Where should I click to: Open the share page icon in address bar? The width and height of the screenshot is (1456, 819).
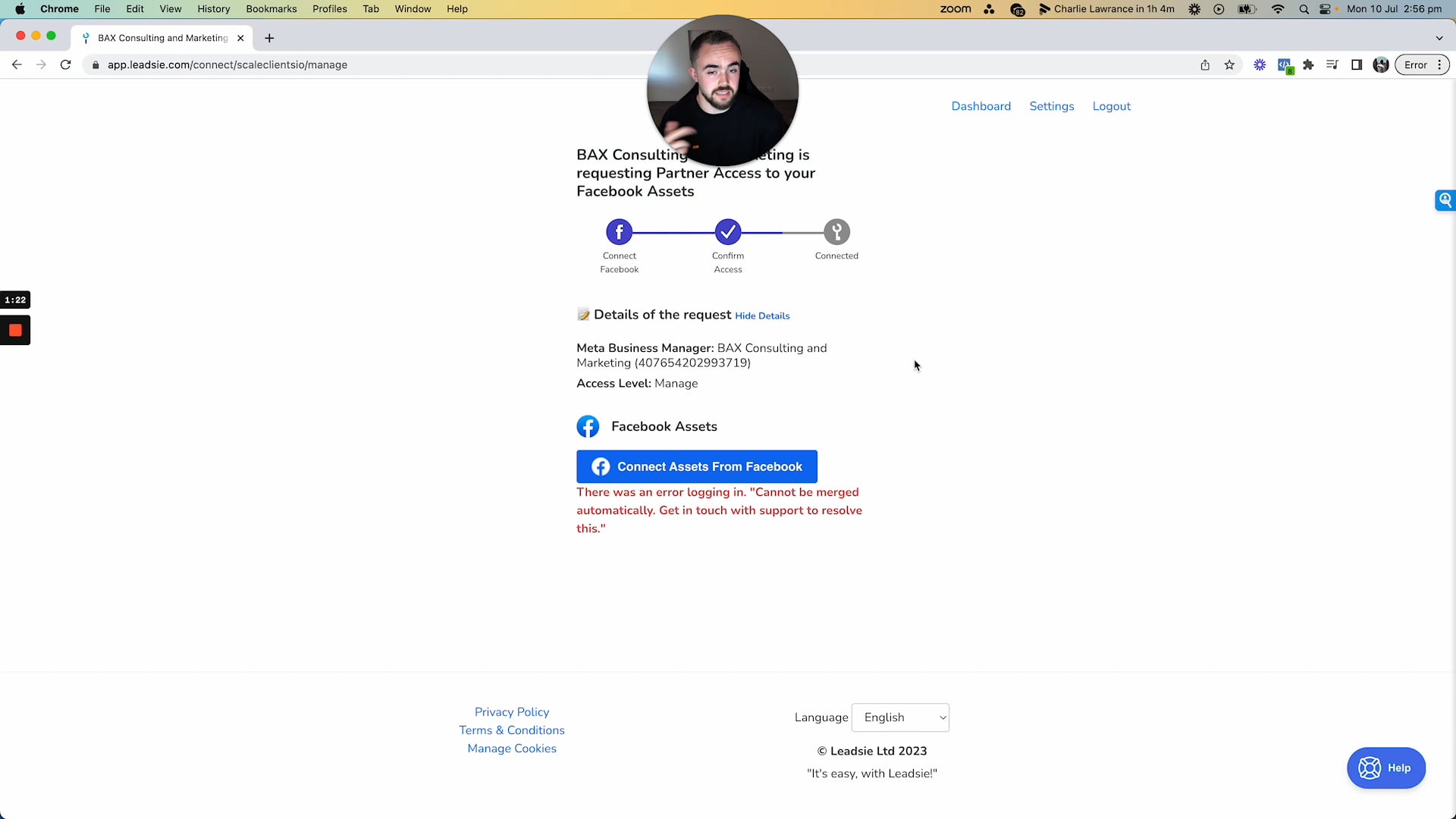point(1205,64)
